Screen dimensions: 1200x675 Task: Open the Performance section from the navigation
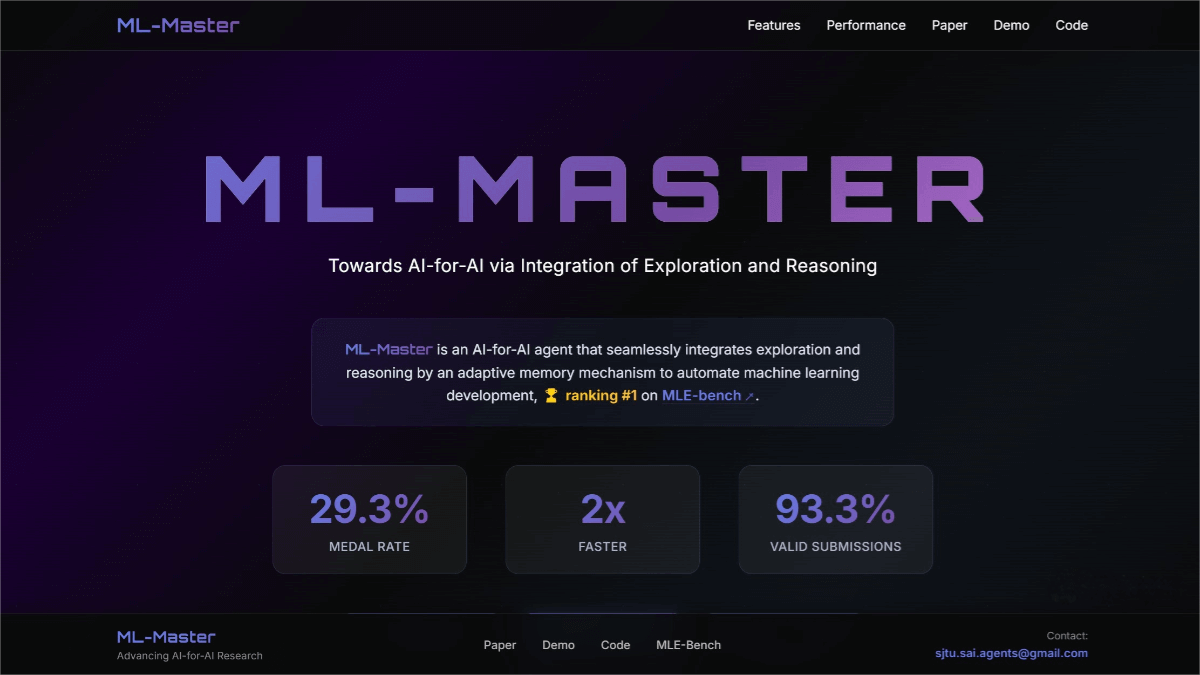(866, 25)
